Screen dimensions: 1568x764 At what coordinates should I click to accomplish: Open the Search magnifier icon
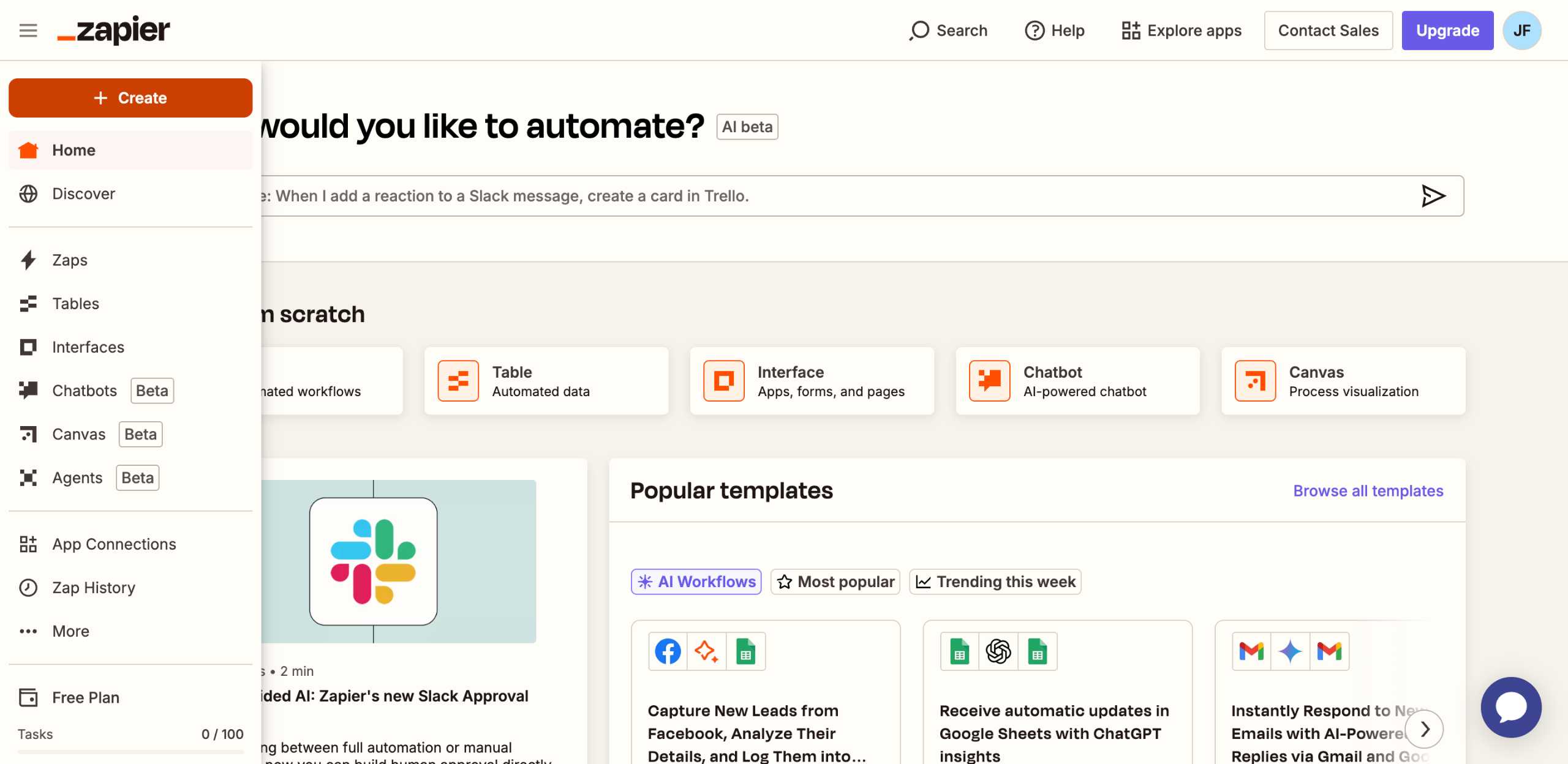919,31
